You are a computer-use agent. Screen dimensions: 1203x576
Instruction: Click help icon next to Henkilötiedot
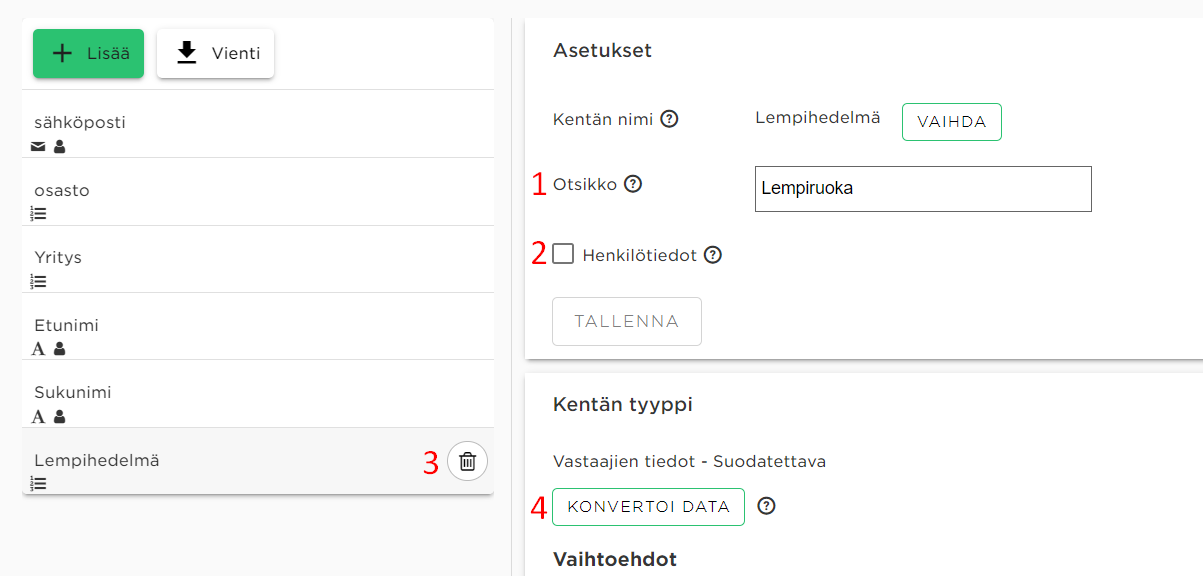(x=713, y=255)
